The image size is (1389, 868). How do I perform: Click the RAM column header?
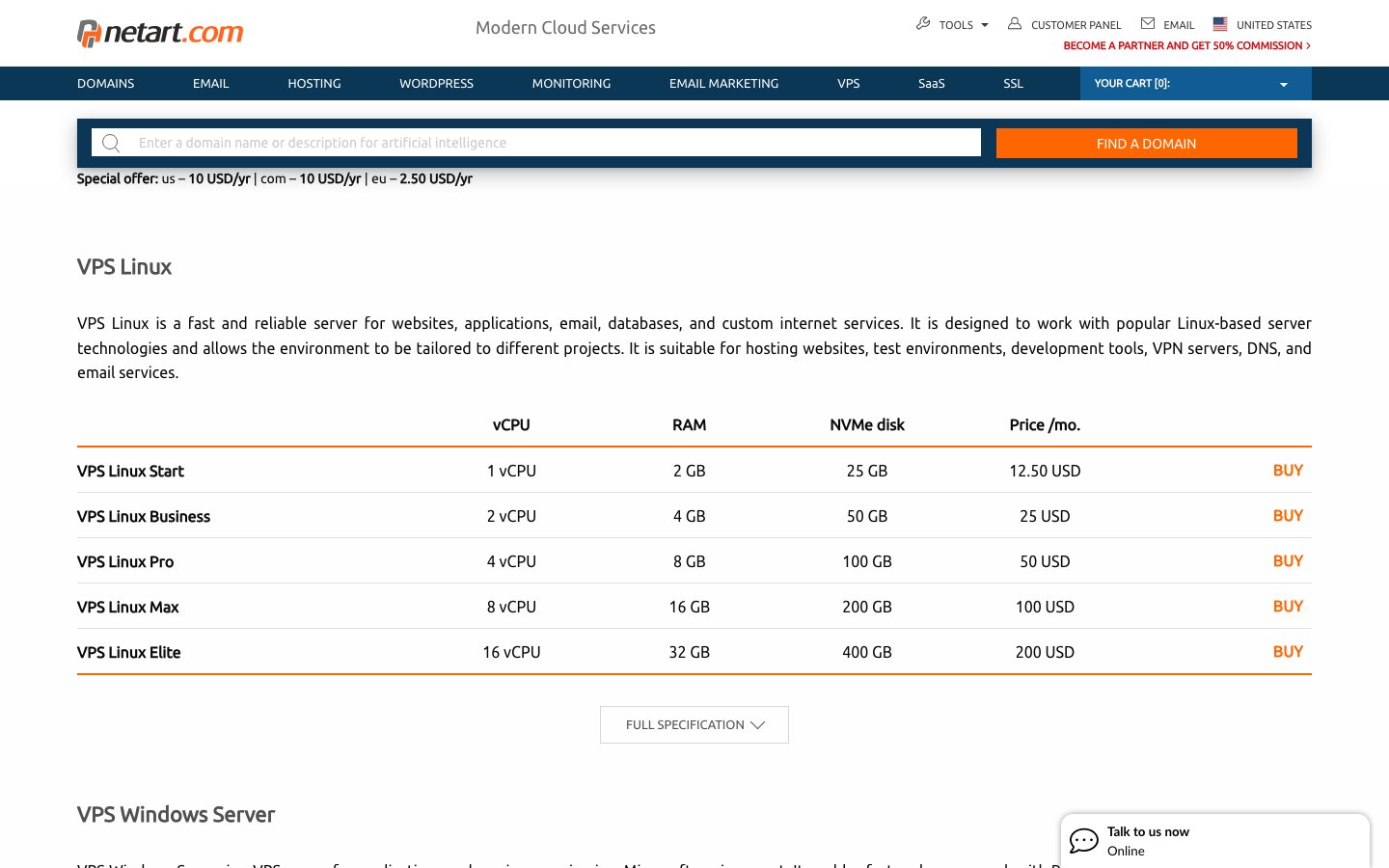[690, 425]
